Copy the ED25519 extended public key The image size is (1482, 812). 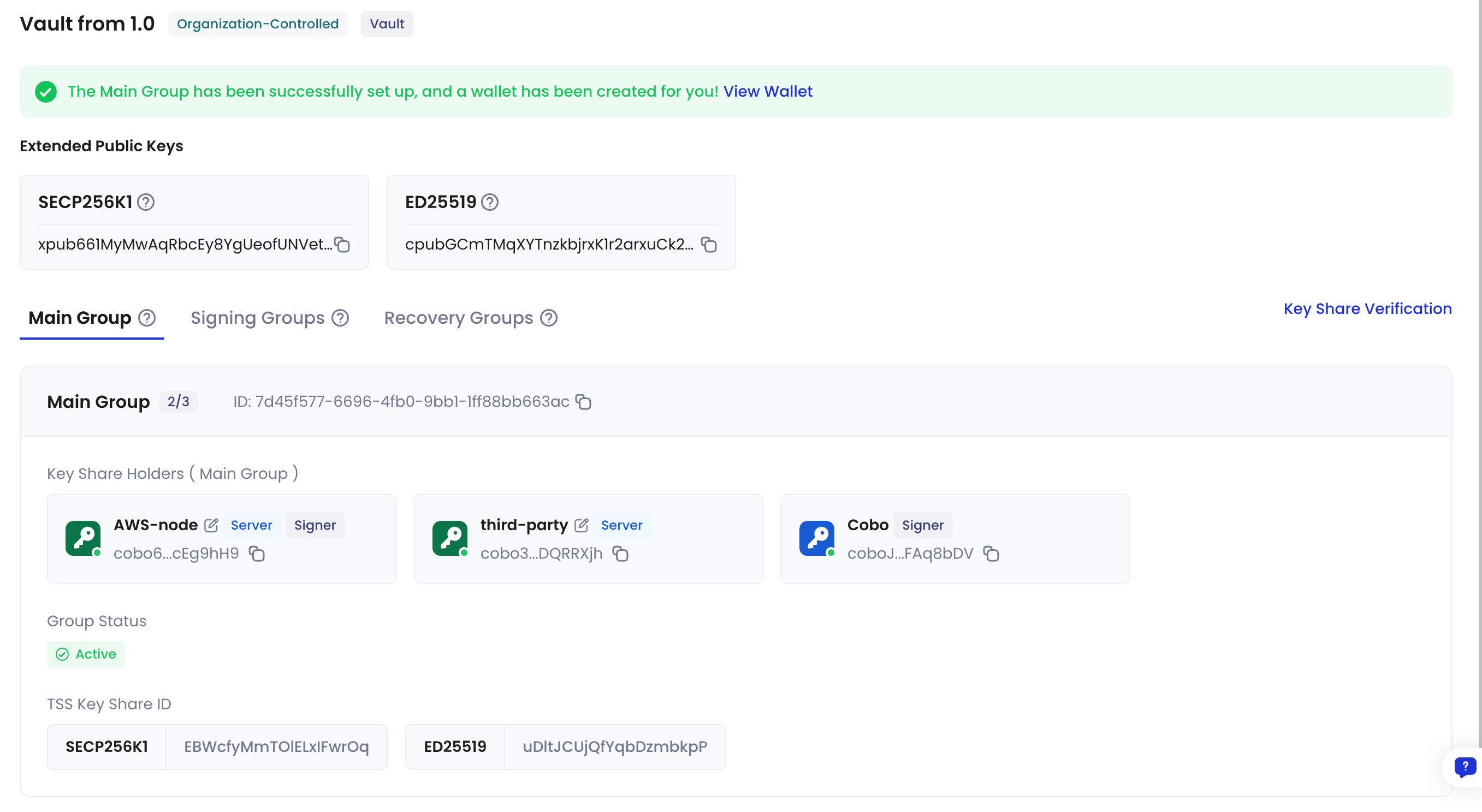(x=708, y=245)
